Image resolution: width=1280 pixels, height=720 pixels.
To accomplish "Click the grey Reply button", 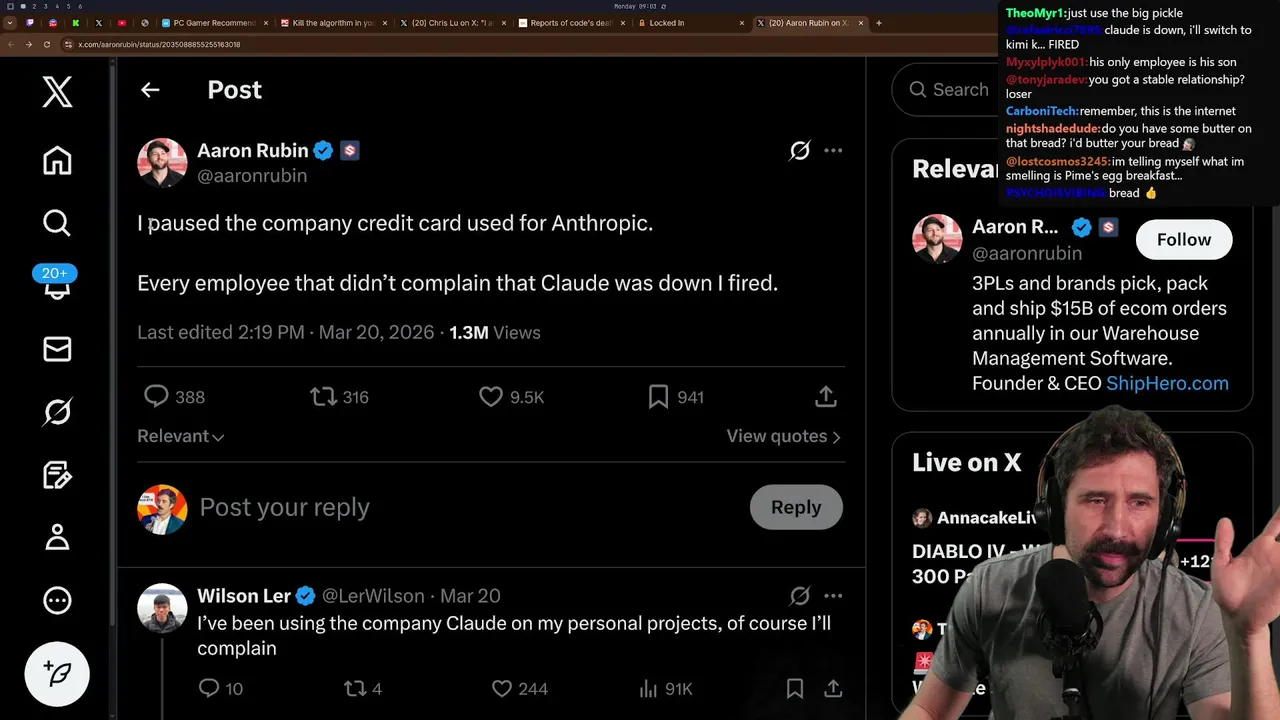I will (x=796, y=507).
